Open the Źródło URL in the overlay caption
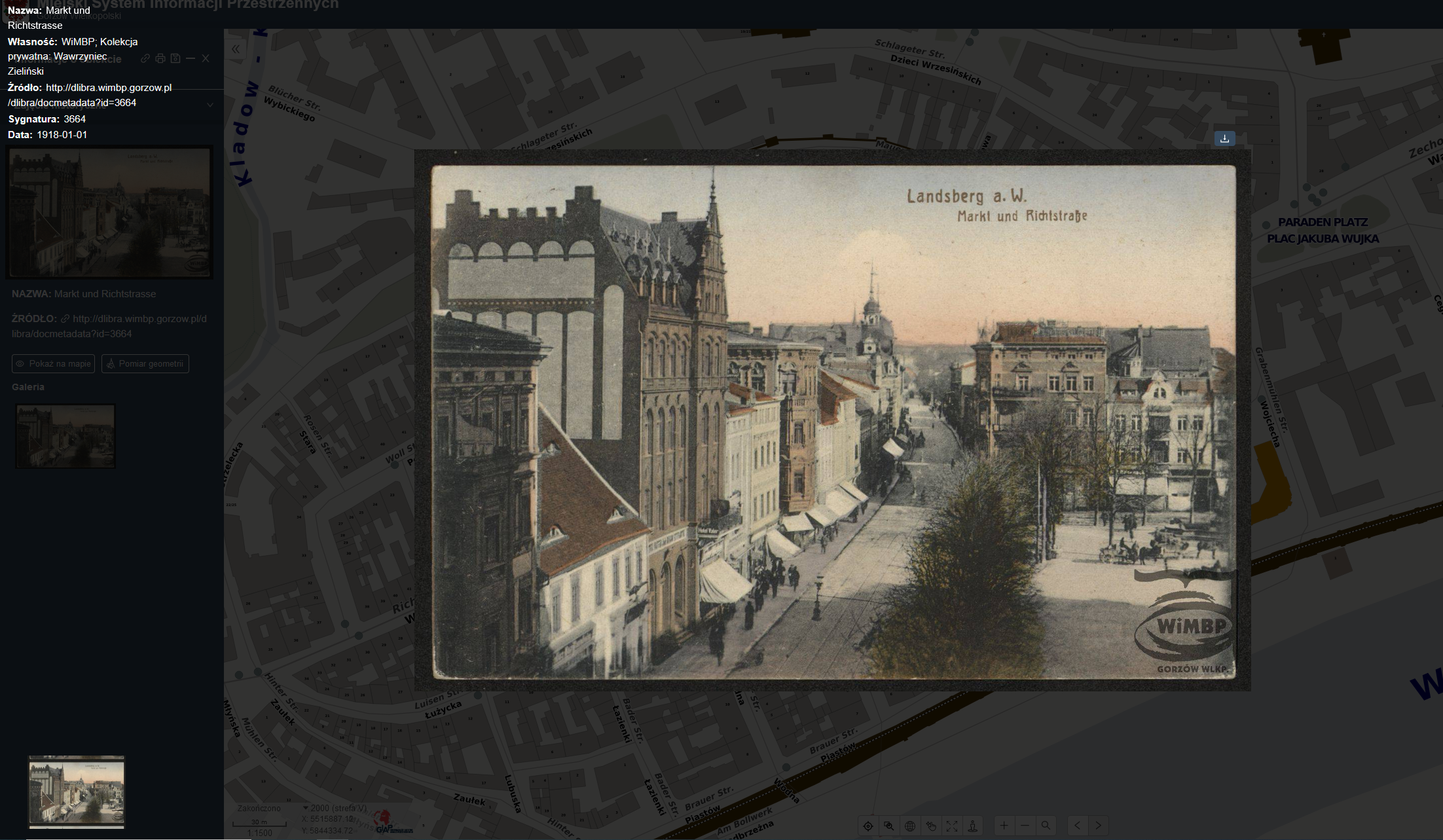1443x840 pixels. pyautogui.click(x=90, y=95)
